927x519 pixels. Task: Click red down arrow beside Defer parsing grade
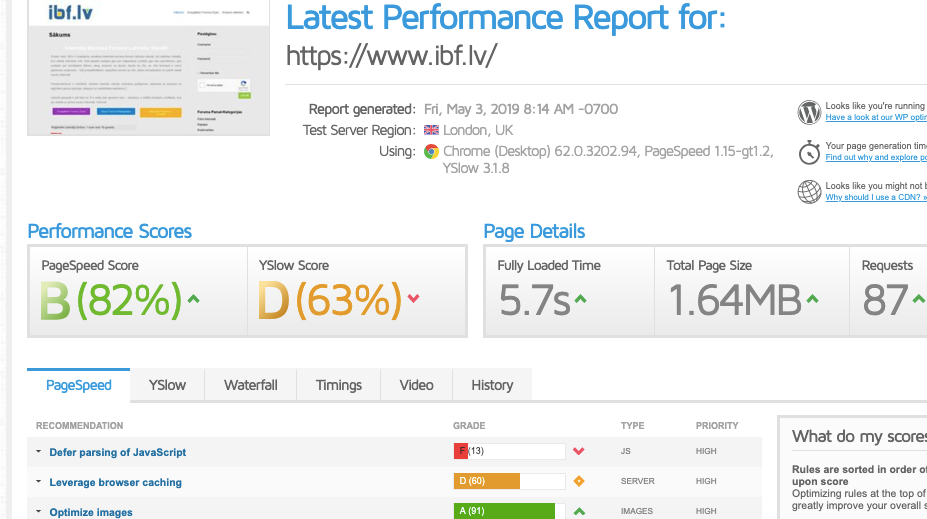pos(578,452)
